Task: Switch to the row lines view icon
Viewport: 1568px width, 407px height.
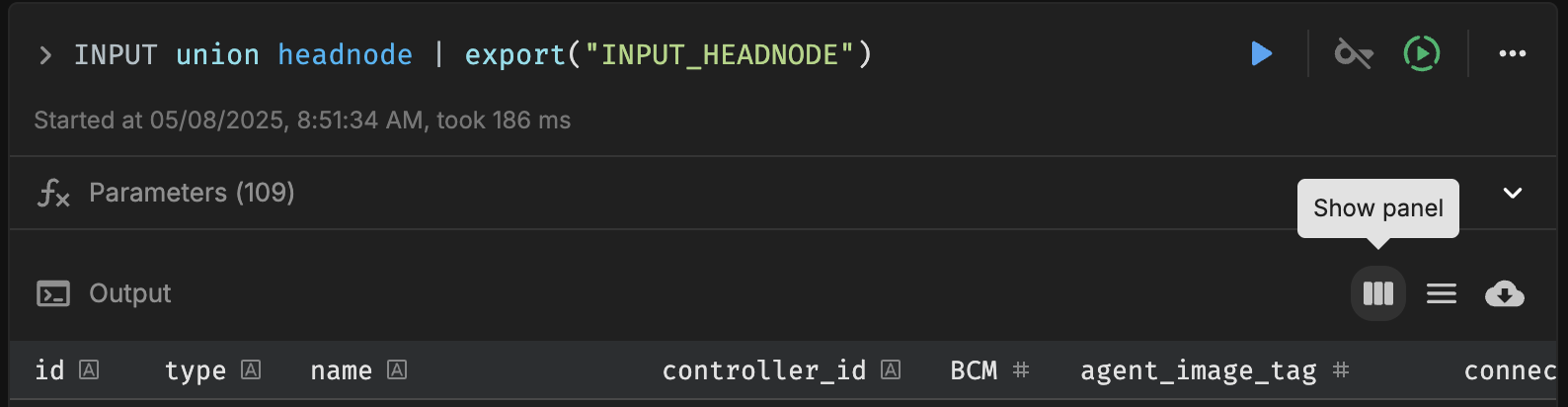Action: (x=1442, y=293)
